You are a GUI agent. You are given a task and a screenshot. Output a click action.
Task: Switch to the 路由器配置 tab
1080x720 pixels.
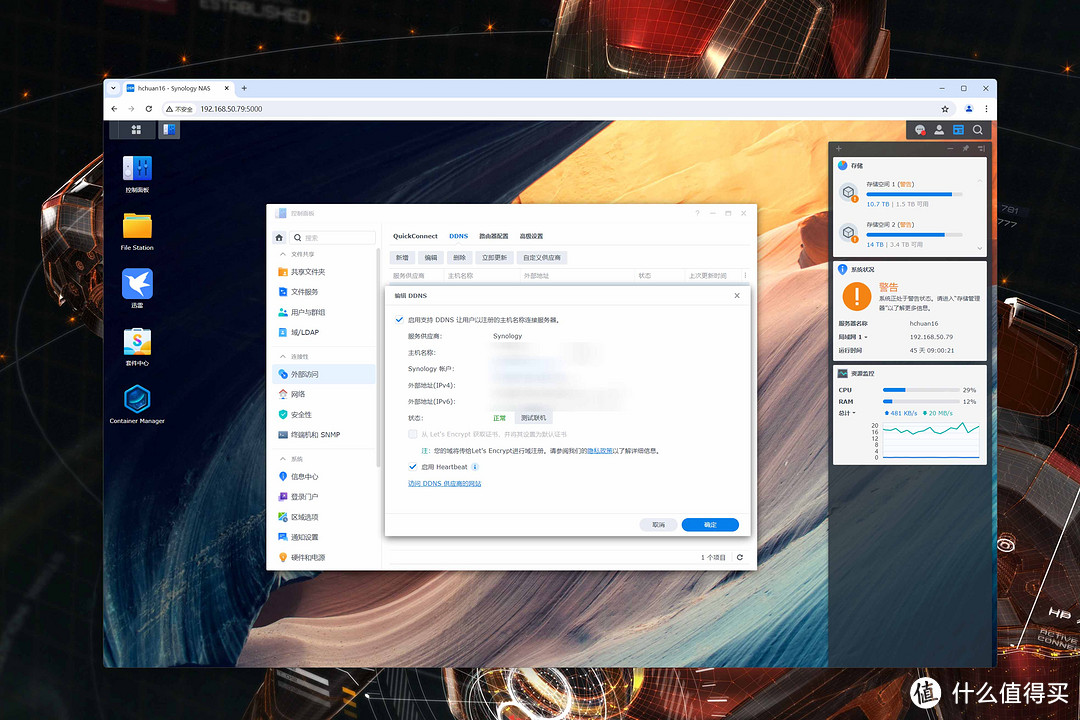[493, 236]
